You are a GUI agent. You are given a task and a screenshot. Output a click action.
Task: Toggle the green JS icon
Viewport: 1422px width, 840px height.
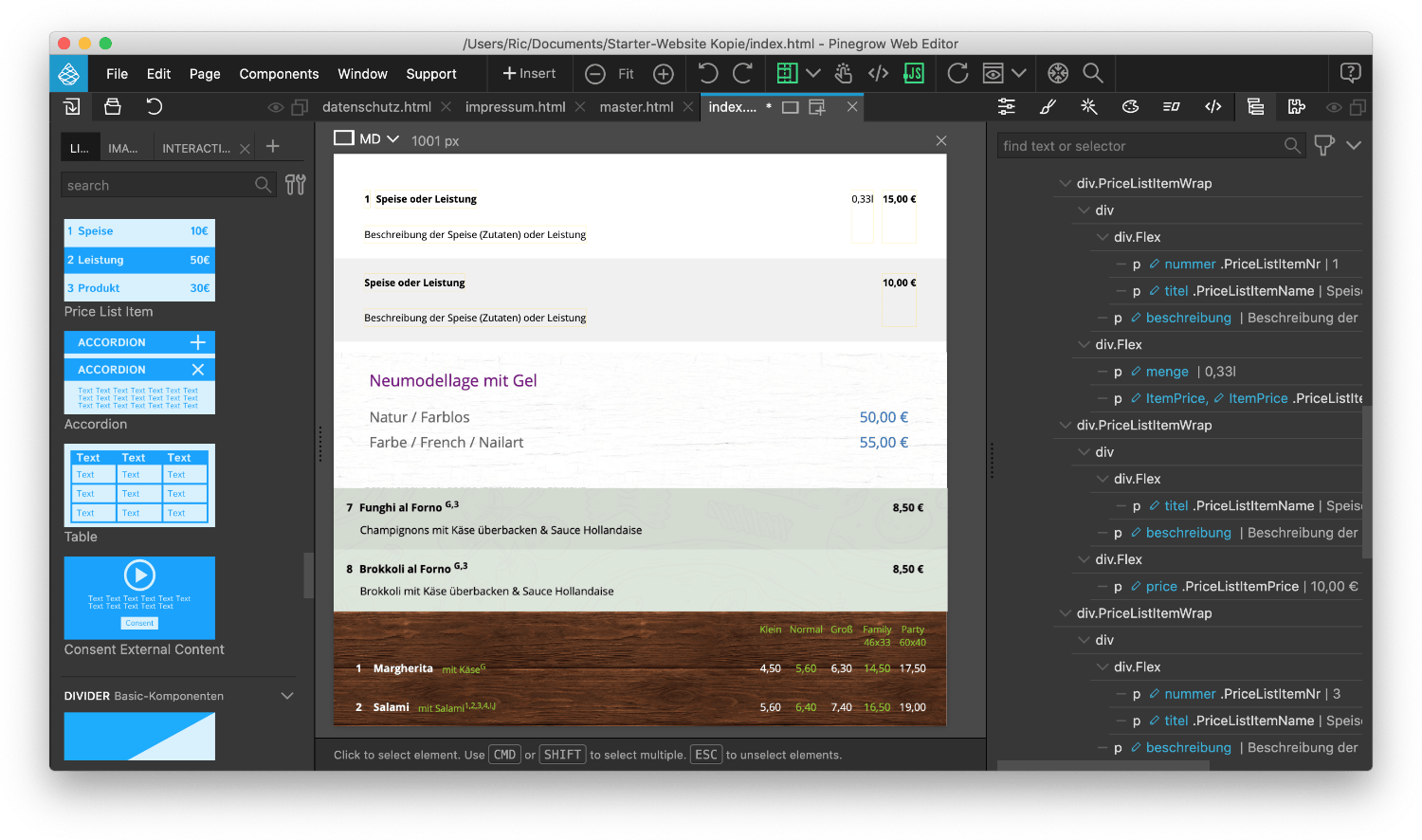tap(914, 73)
